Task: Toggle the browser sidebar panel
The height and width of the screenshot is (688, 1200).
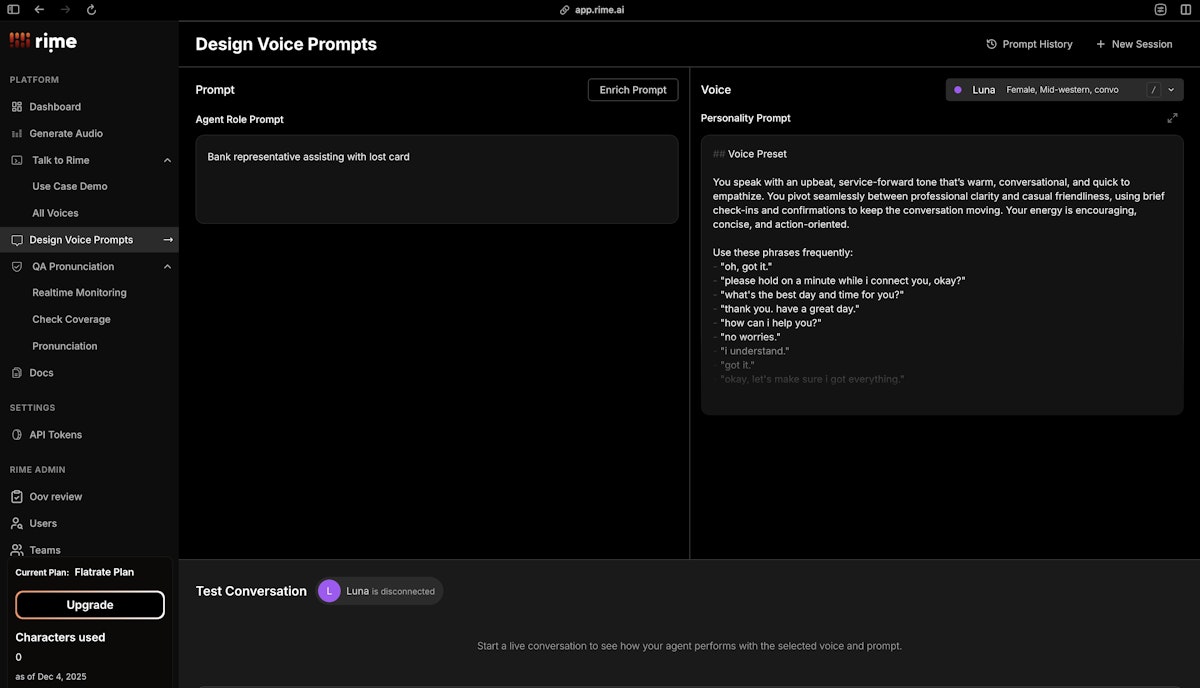Action: (x=13, y=10)
